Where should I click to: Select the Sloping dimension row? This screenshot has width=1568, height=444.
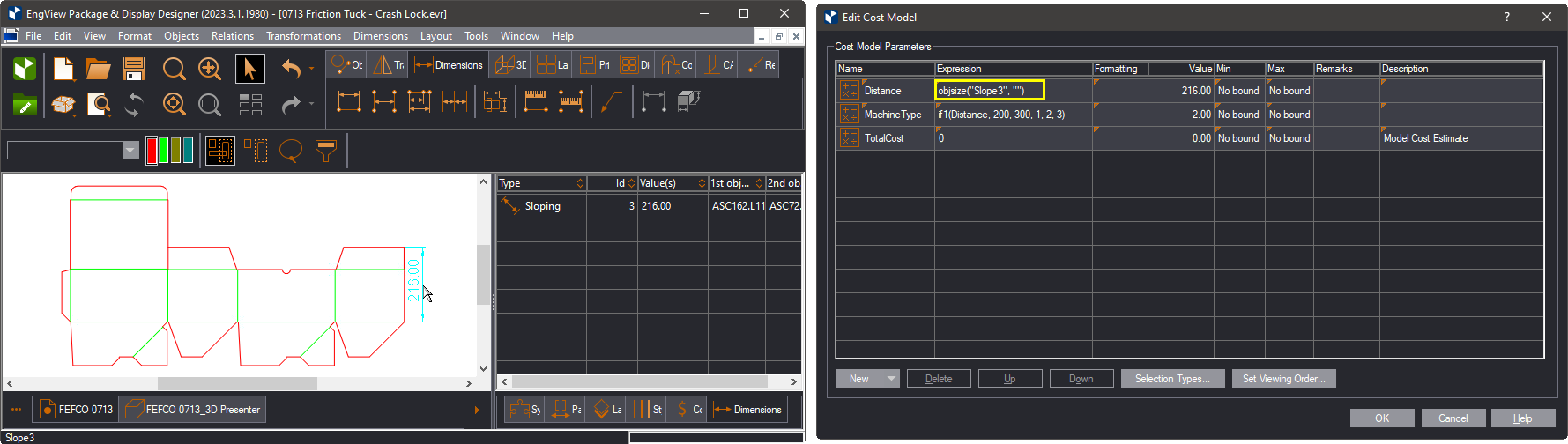(649, 206)
